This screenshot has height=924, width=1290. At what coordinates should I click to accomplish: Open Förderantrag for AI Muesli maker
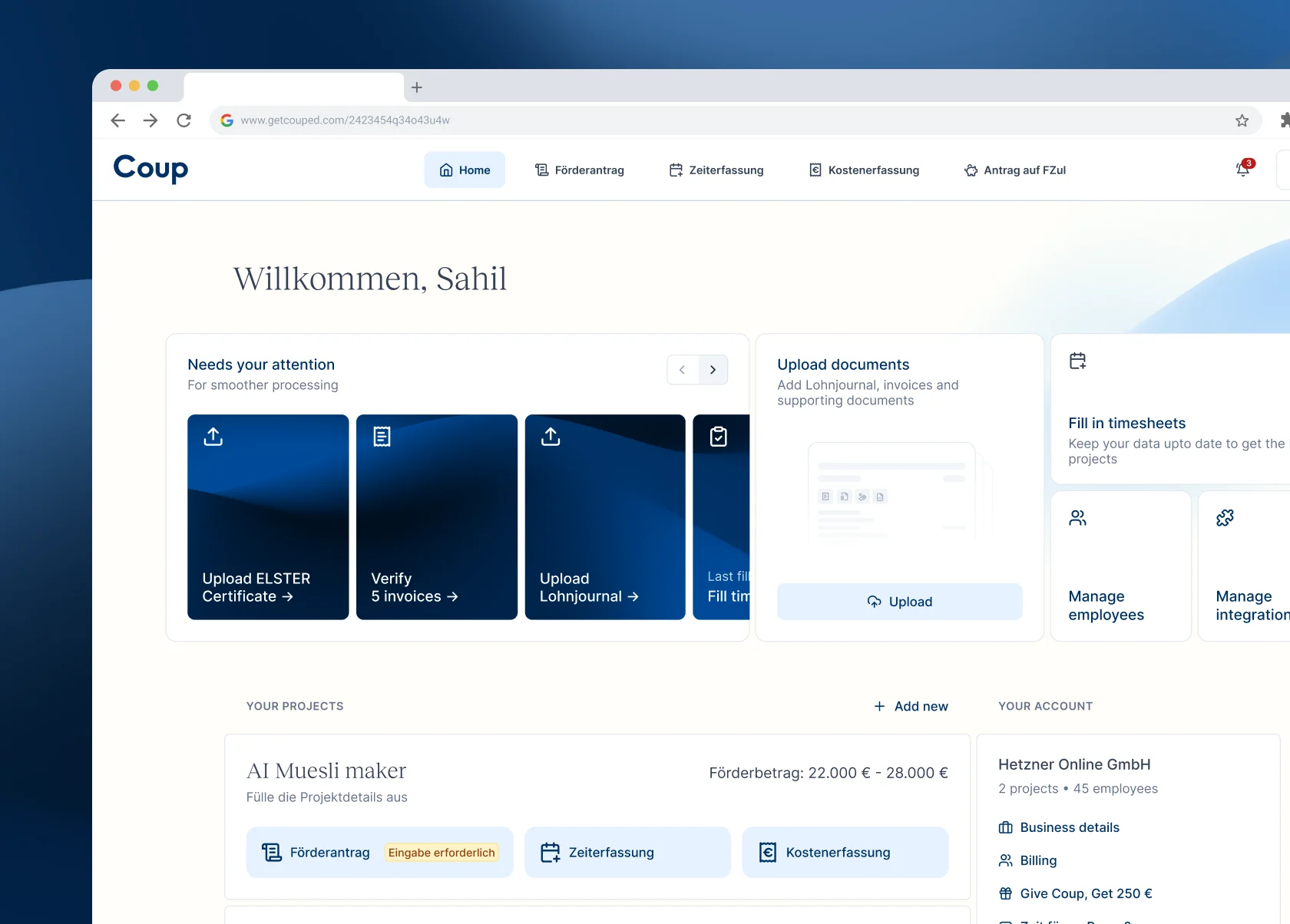(x=379, y=853)
